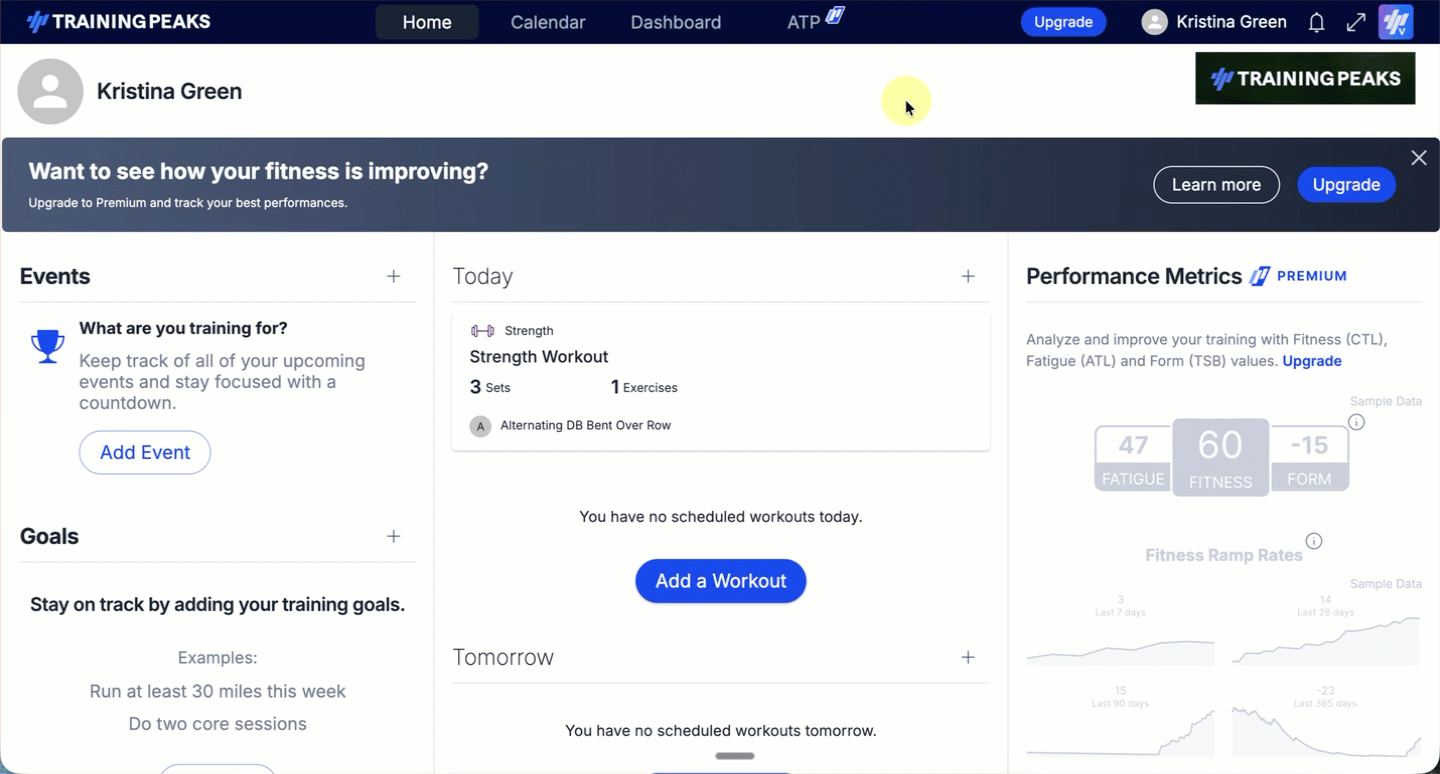
Task: Click the blue TrainingPeaks app icon beside the expand arrows
Action: (1395, 22)
